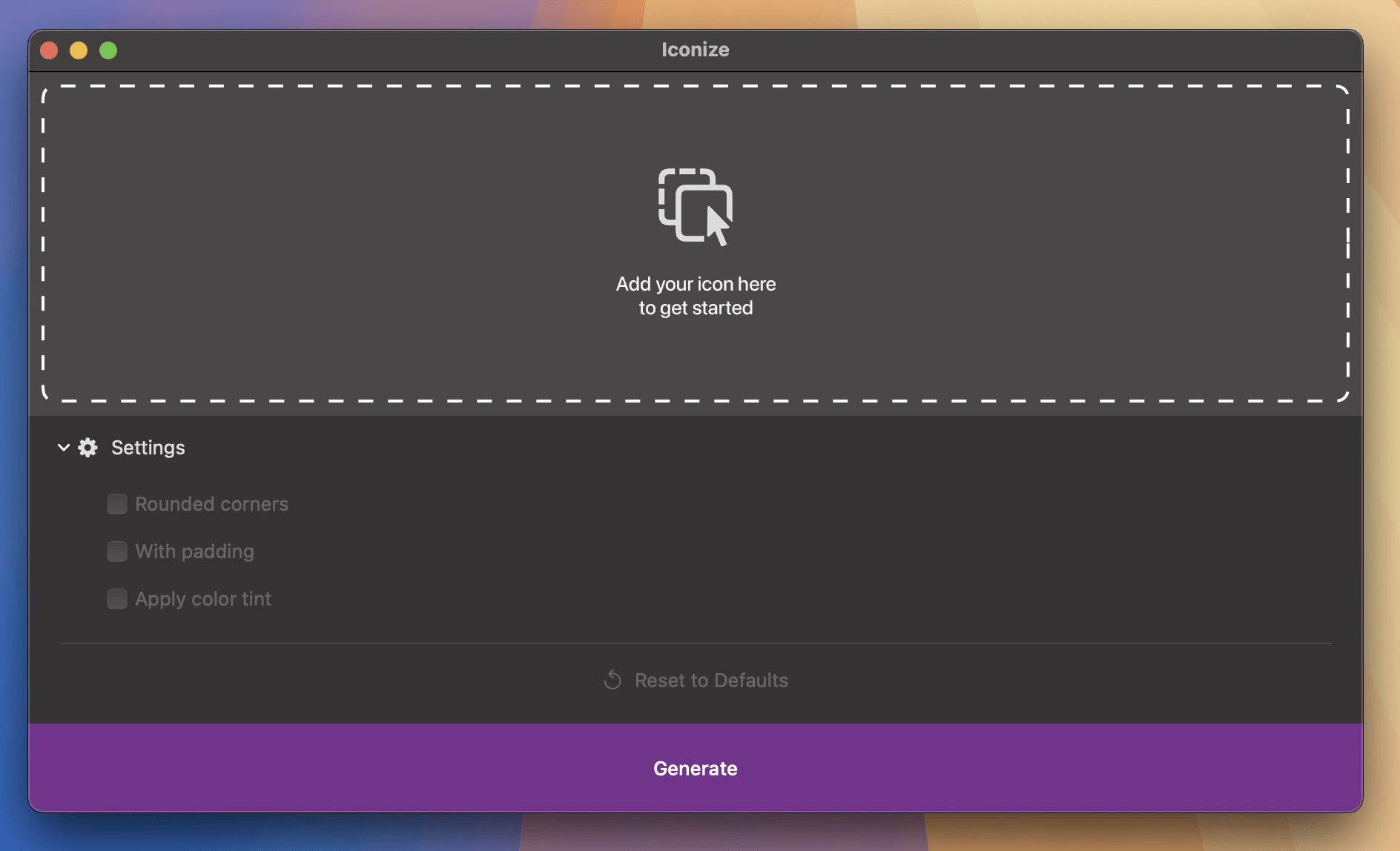
Task: Check the With padding option
Action: pos(117,552)
